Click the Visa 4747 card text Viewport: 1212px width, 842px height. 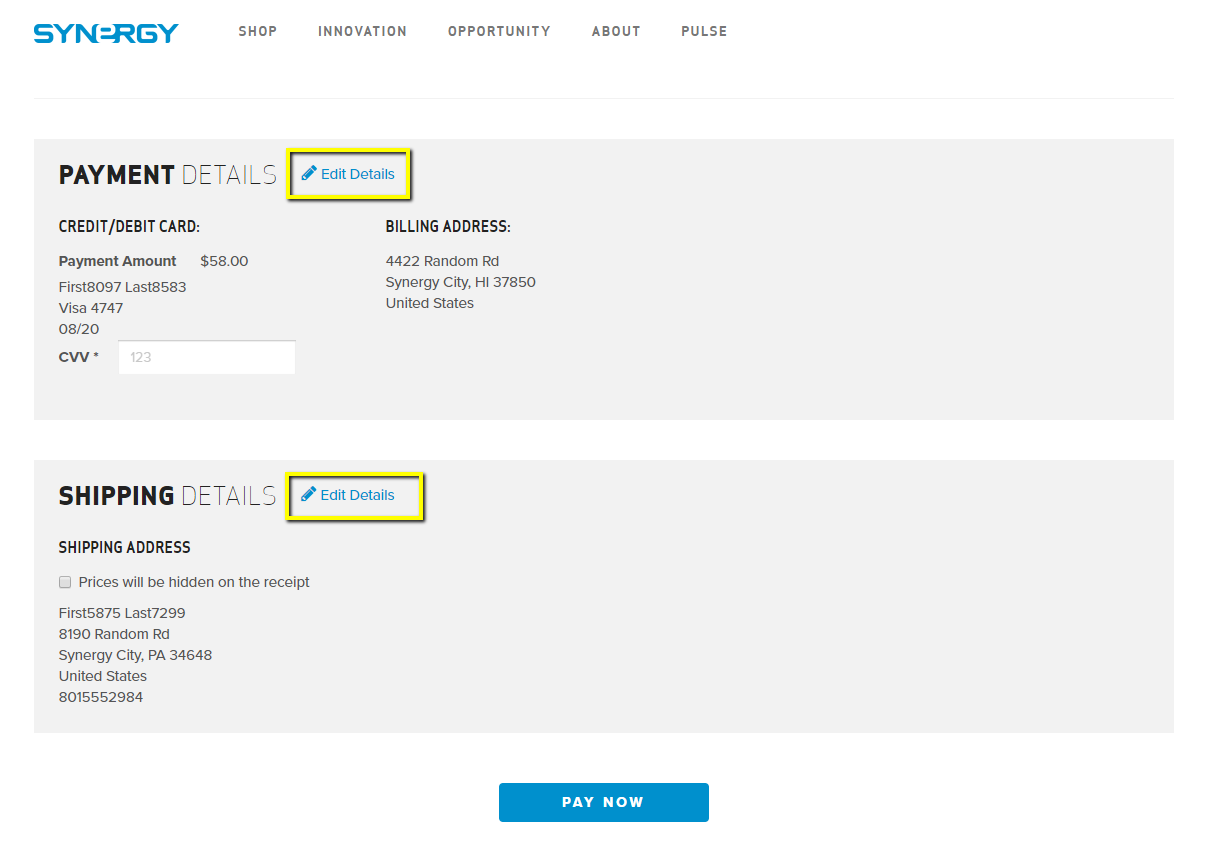click(x=91, y=308)
